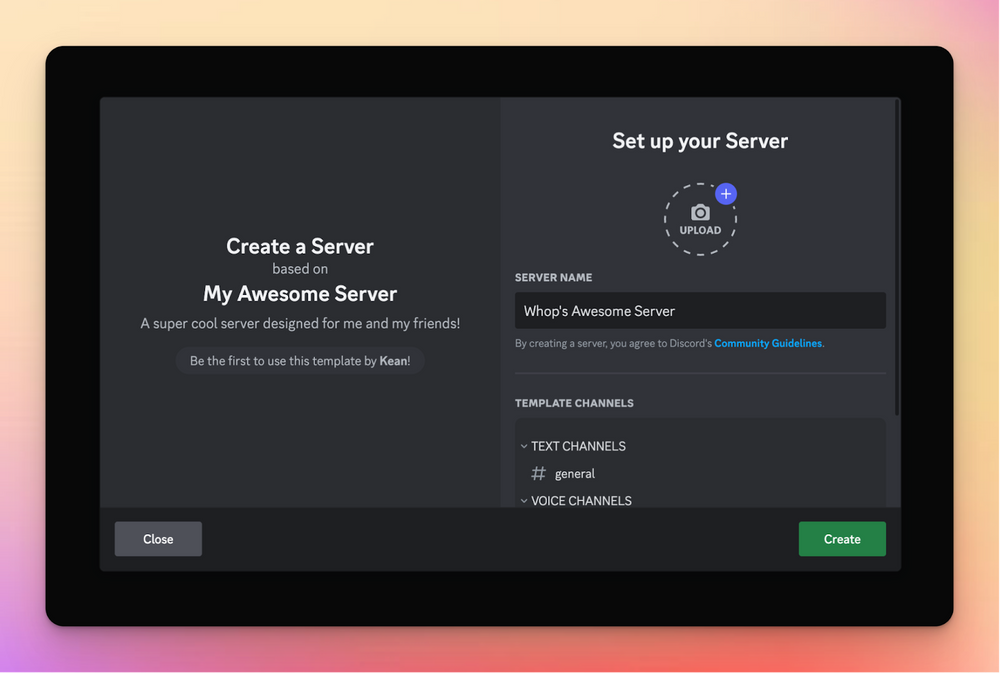Click the VOICE CHANNELS header
The width and height of the screenshot is (1000, 673).
582,500
